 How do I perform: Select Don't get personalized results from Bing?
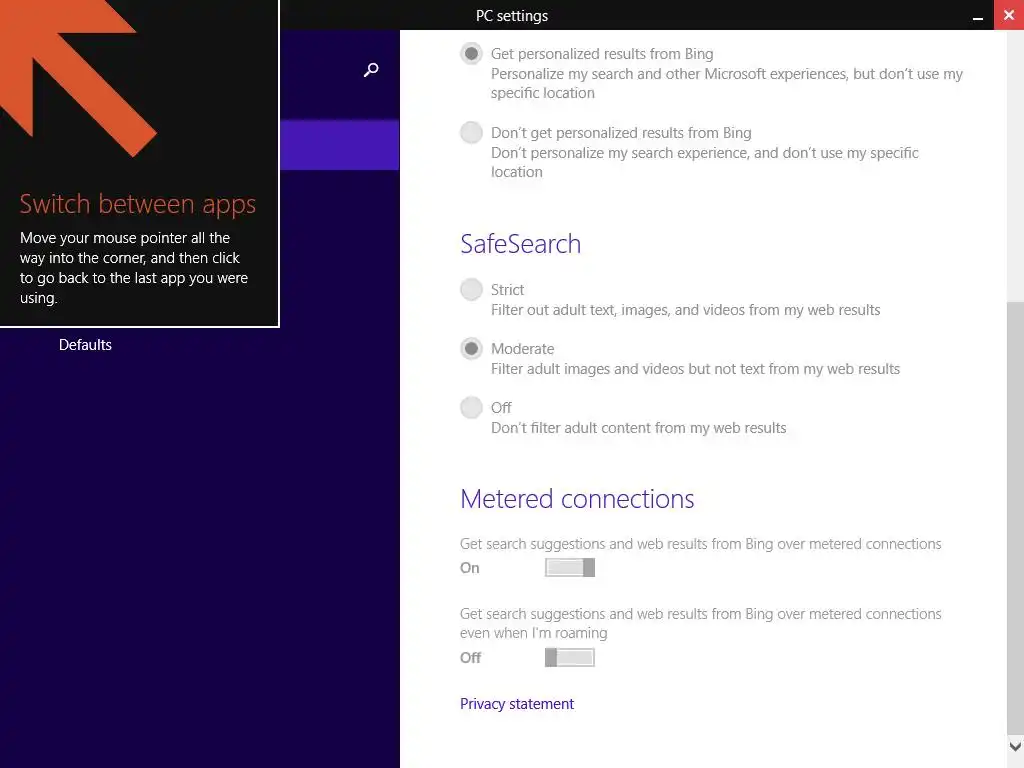[x=471, y=133]
